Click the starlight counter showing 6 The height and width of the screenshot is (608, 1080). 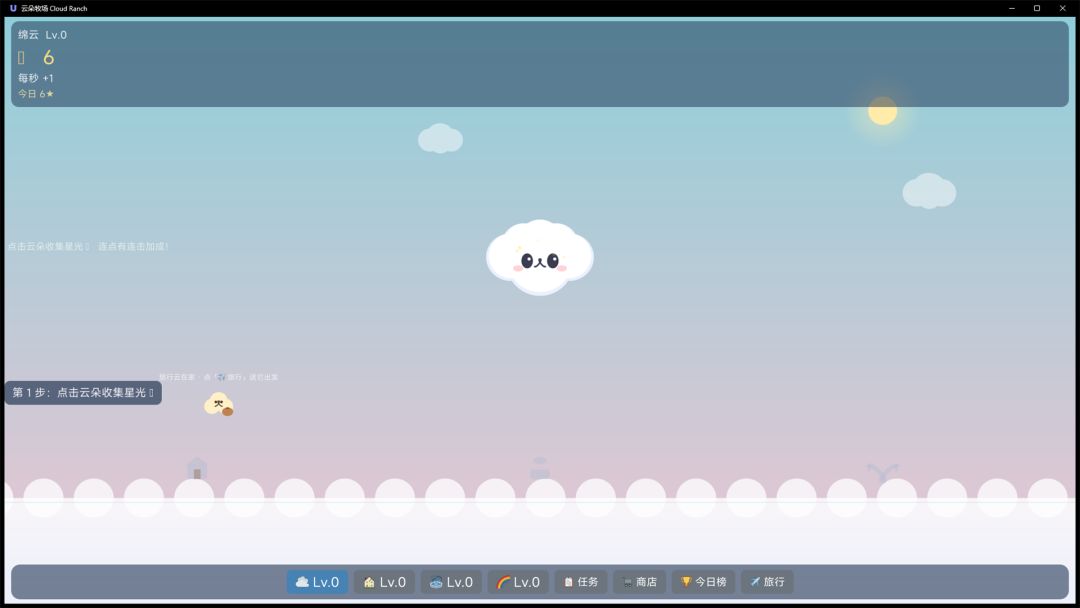click(48, 57)
